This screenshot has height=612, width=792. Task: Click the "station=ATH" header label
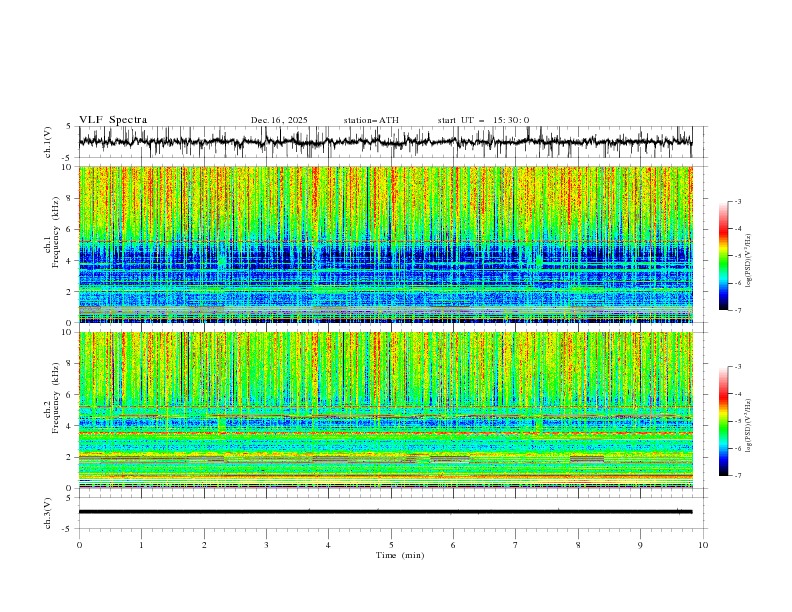pos(371,120)
